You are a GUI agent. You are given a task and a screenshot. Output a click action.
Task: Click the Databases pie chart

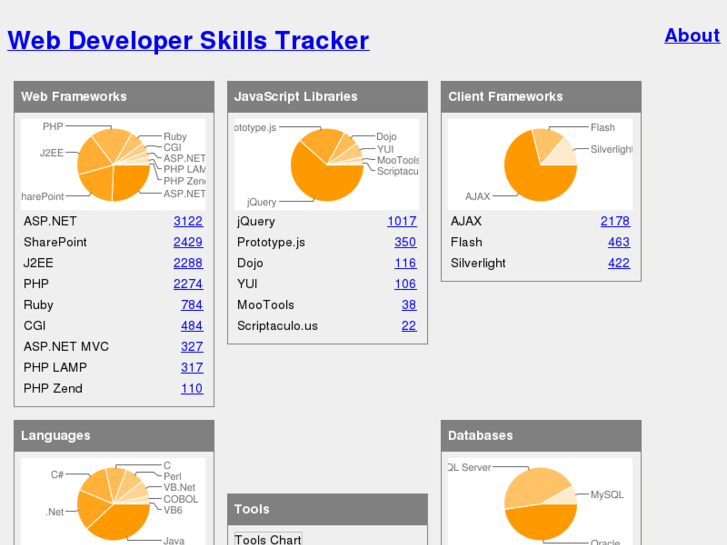540,501
